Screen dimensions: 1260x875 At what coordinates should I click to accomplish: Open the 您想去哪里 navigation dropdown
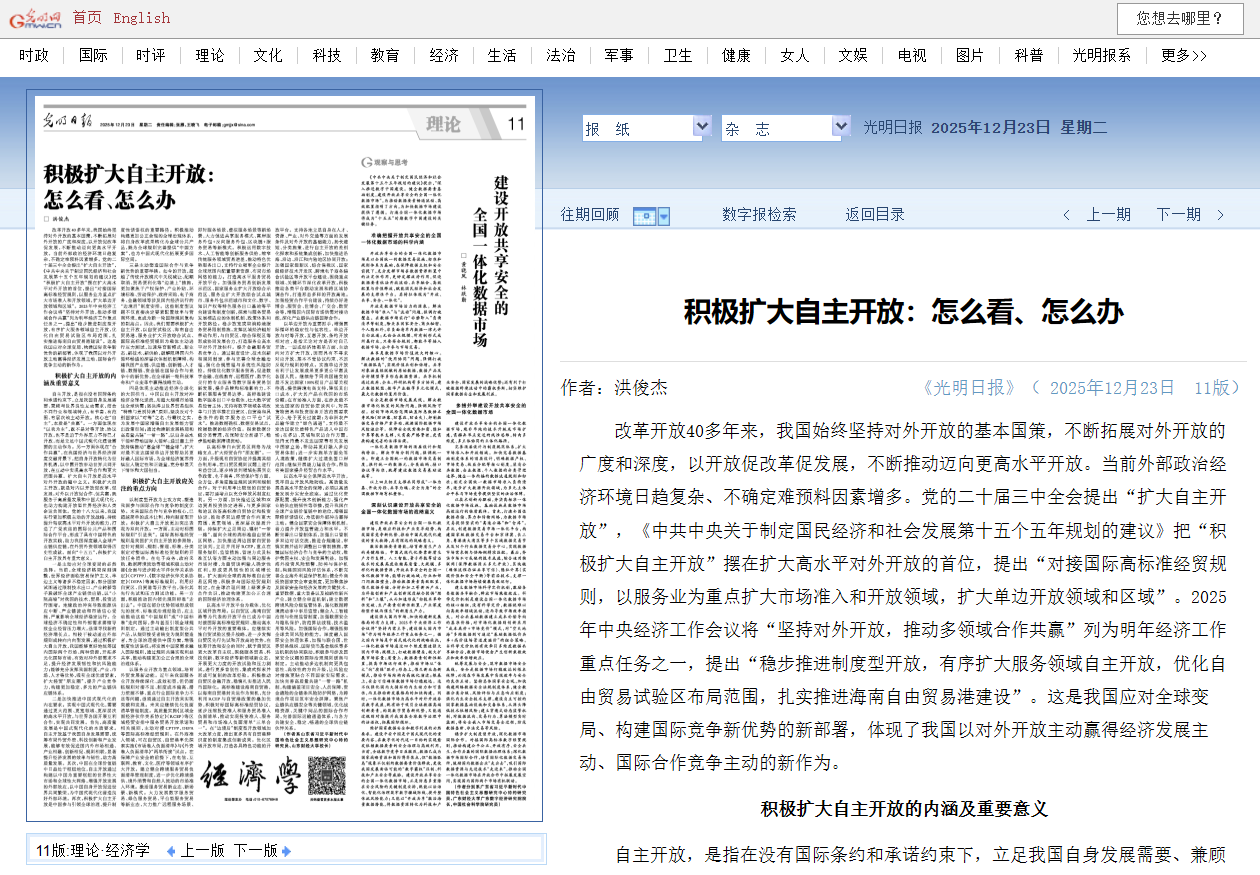1179,18
